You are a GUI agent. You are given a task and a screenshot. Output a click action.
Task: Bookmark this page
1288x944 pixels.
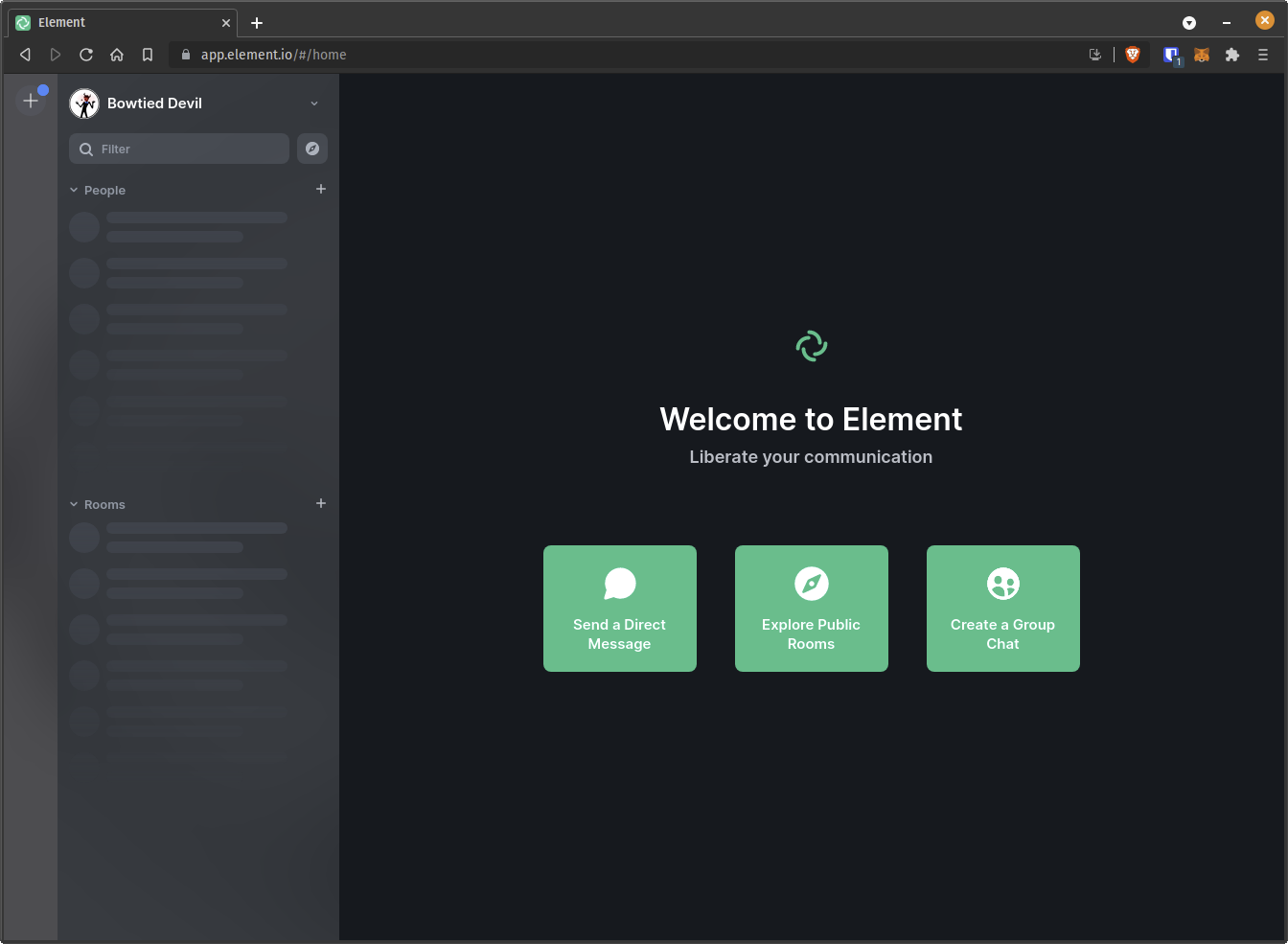(x=148, y=55)
